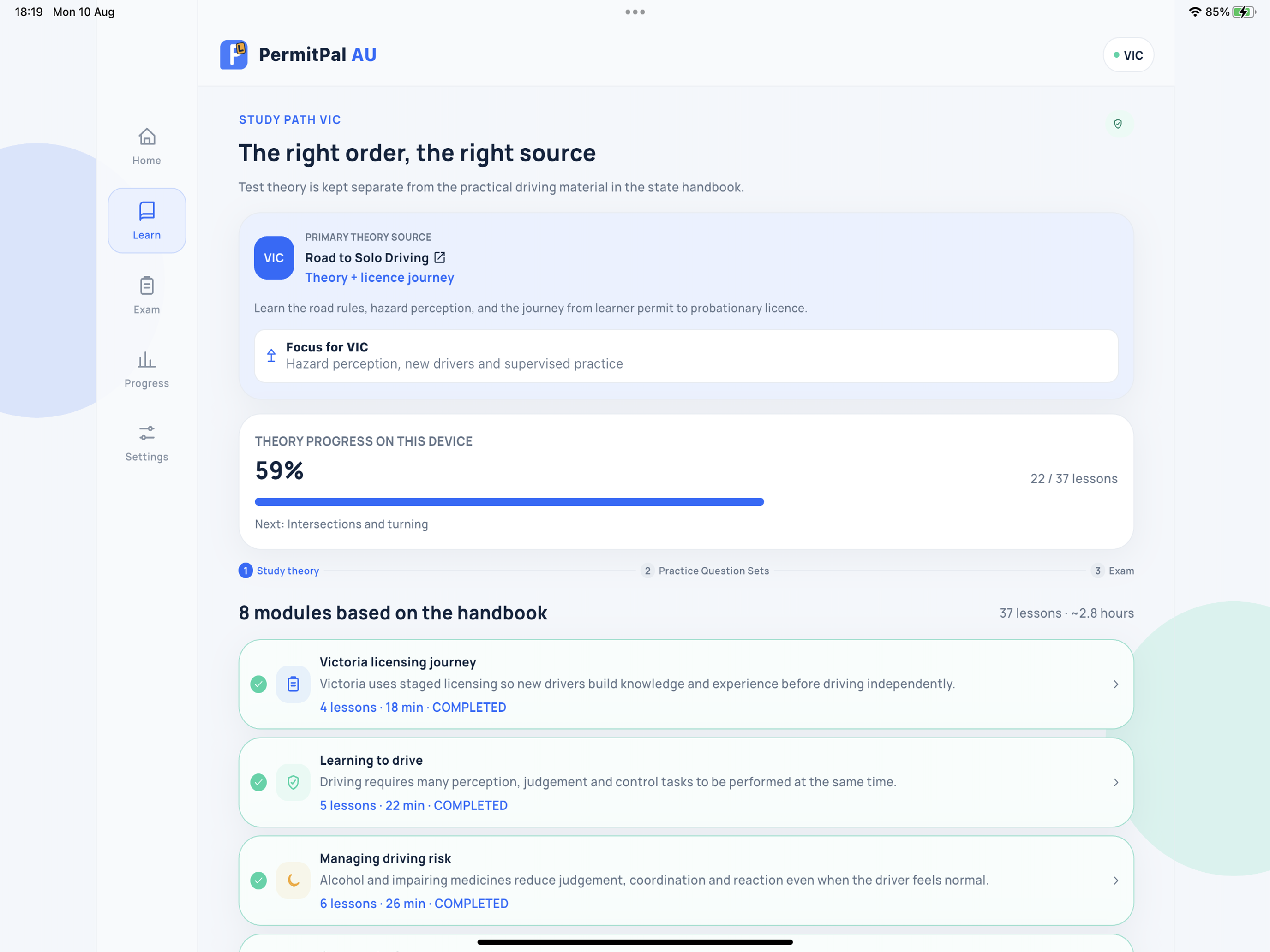Click the green checkmark for Victoria licensing journey
The height and width of the screenshot is (952, 1270).
258,684
